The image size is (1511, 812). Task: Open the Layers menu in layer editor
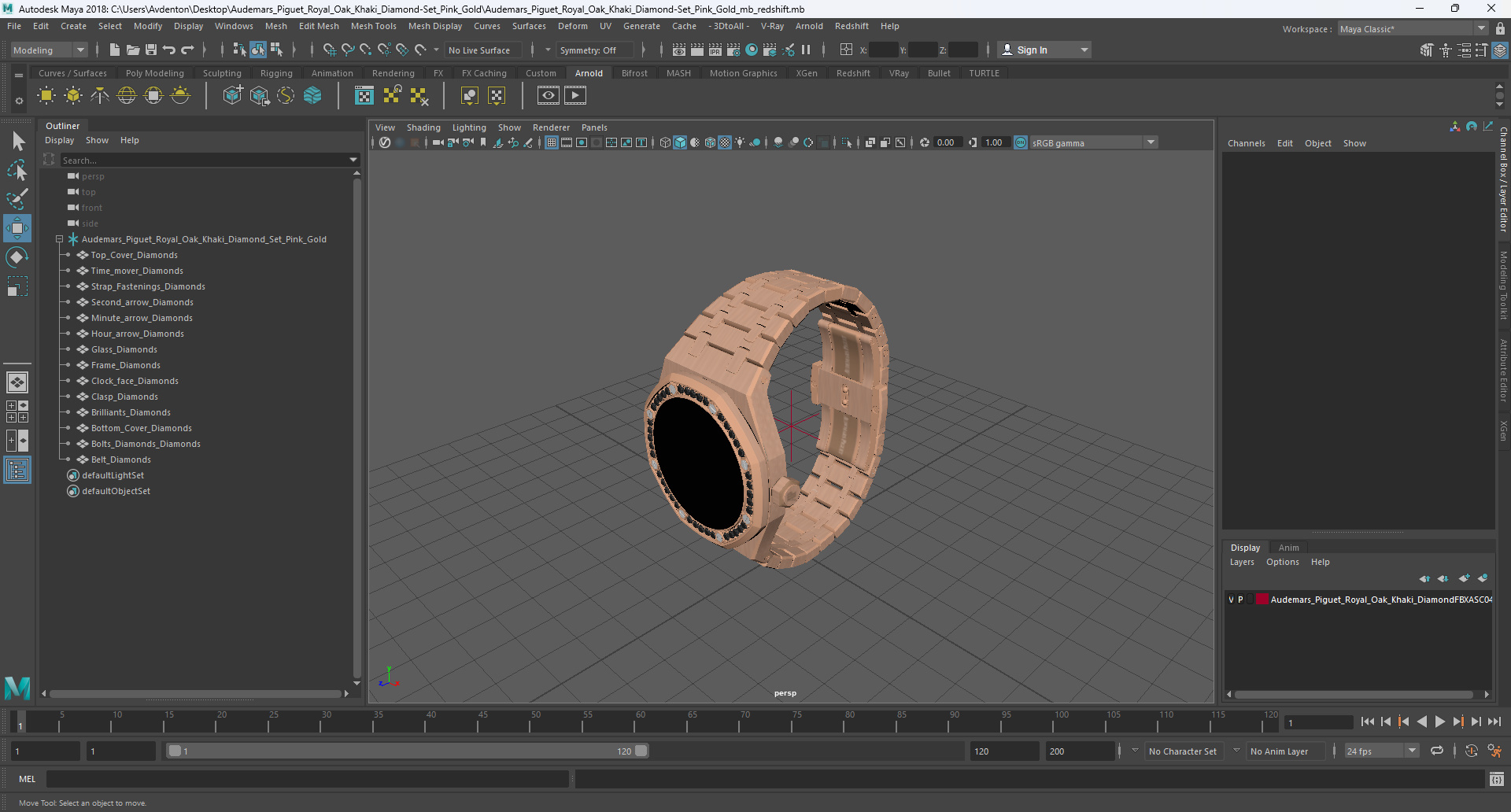point(1242,562)
